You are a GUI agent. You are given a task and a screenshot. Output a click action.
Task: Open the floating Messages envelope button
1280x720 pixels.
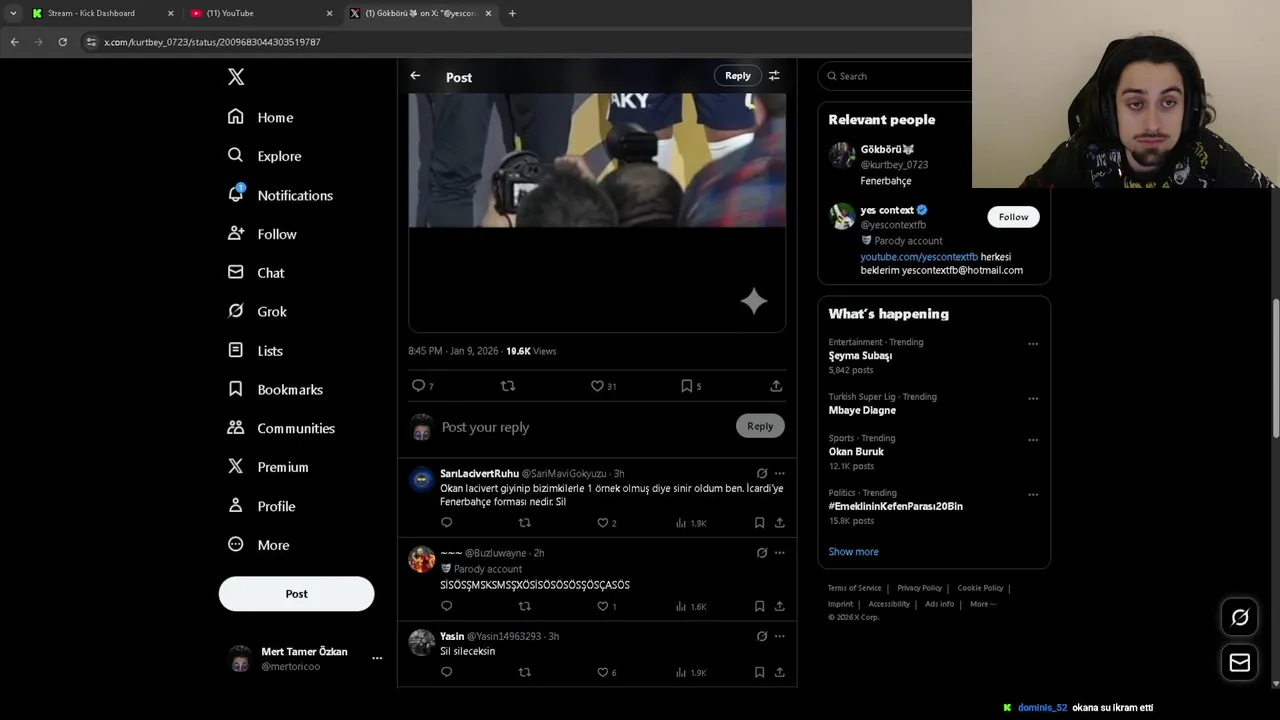pyautogui.click(x=1240, y=662)
